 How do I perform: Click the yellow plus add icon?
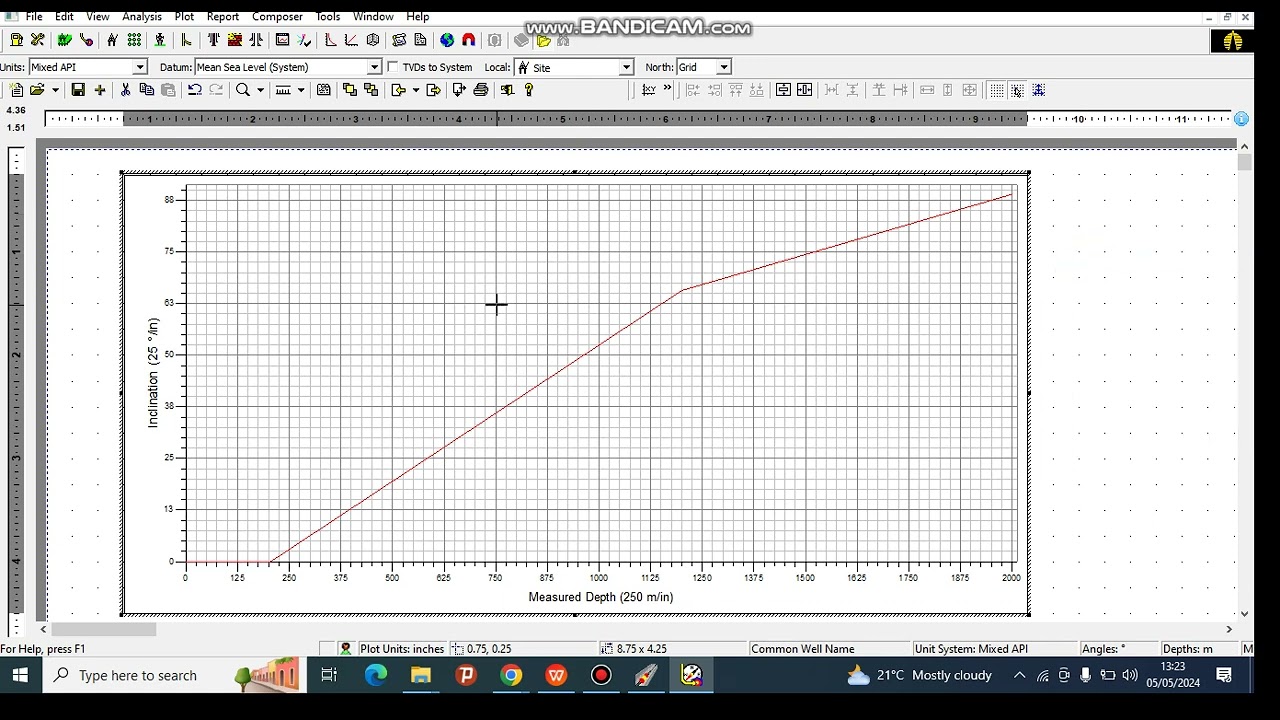[100, 90]
